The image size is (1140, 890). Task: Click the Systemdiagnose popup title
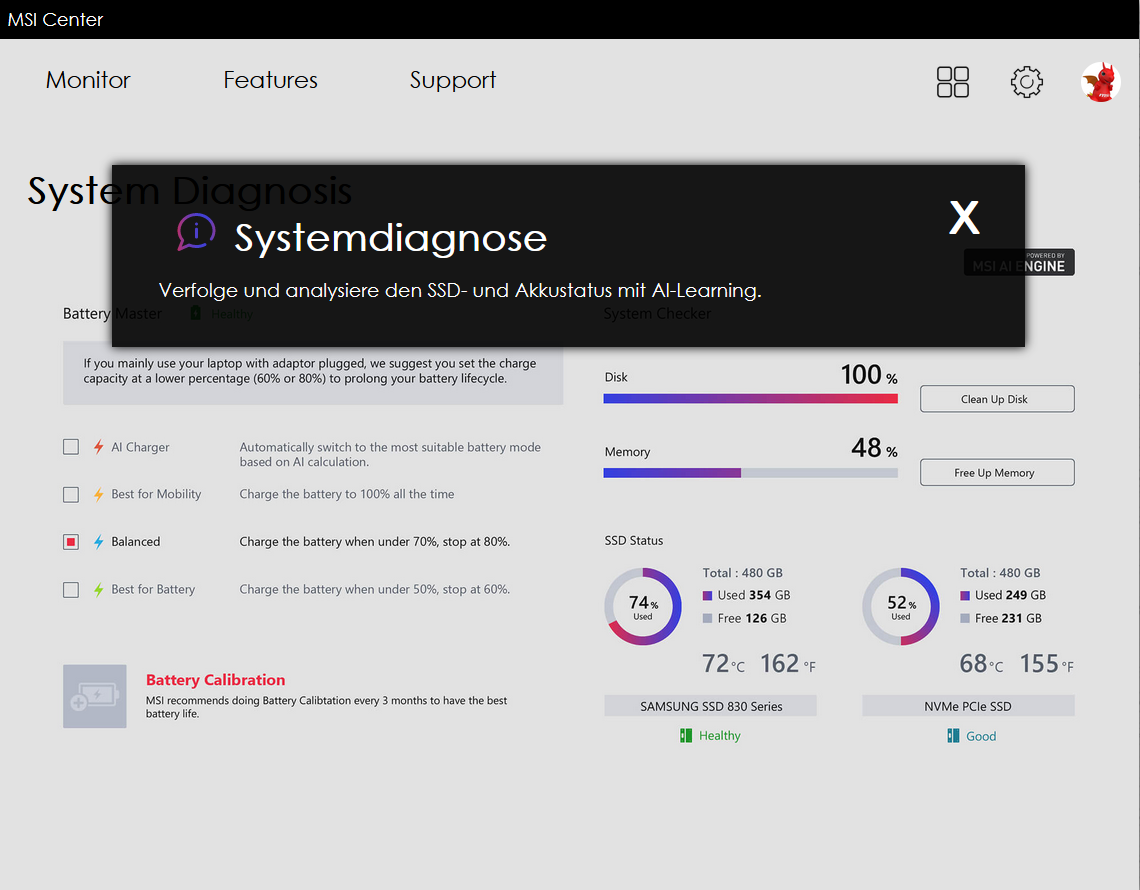click(x=390, y=238)
